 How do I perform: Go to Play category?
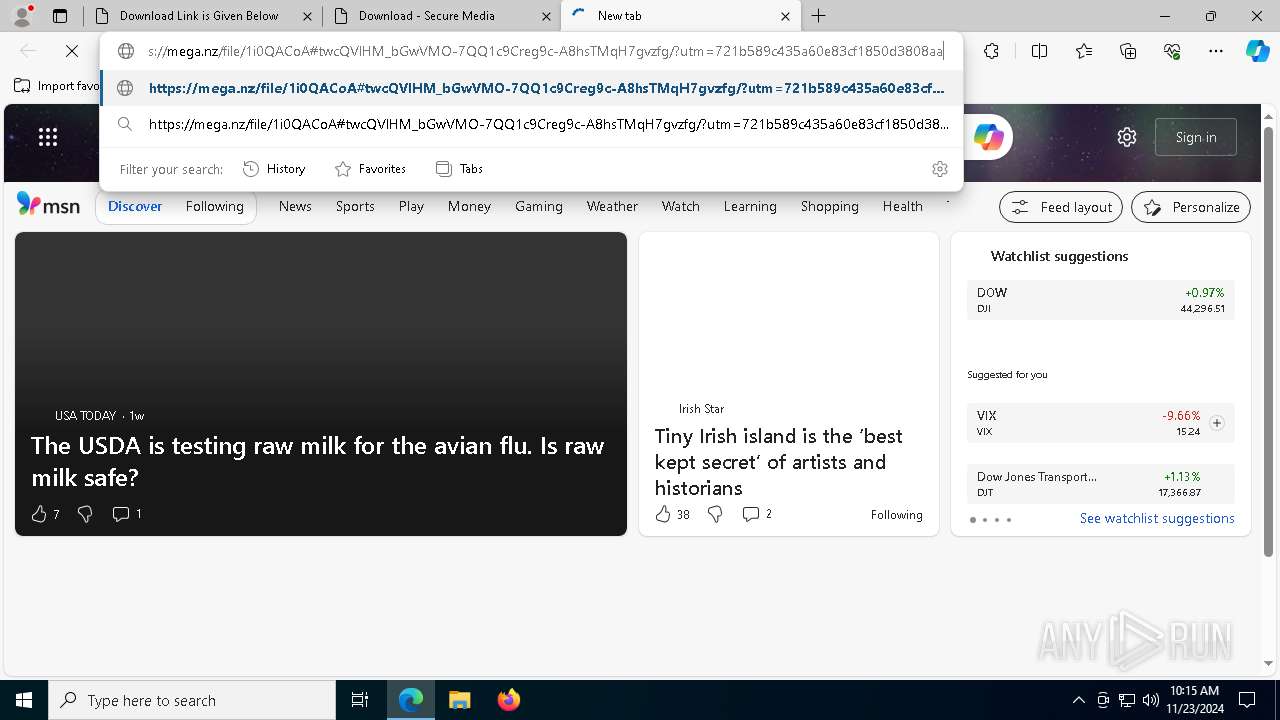pos(411,206)
